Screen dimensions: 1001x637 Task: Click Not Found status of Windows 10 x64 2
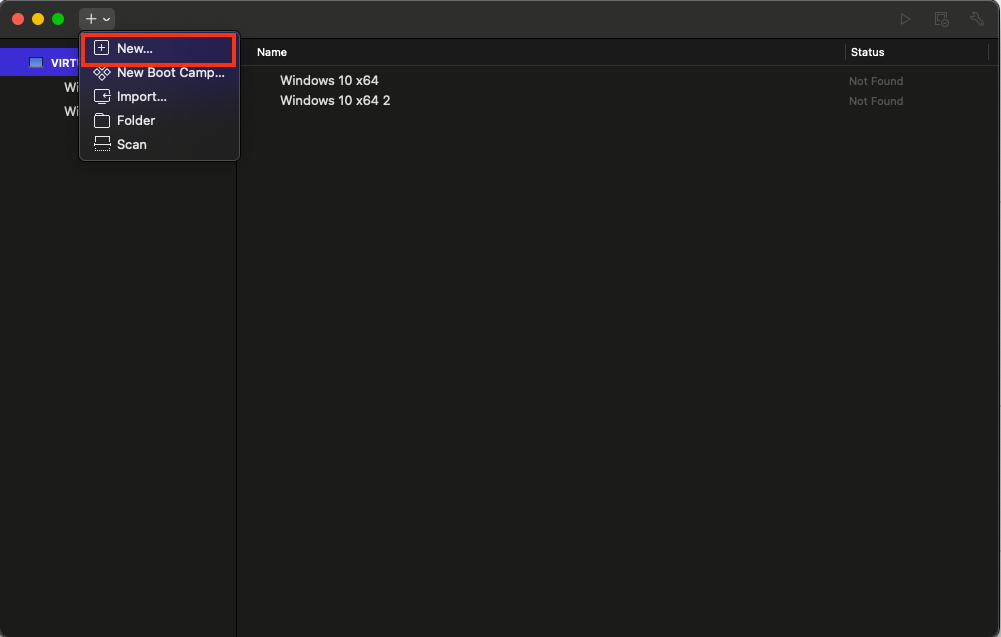pyautogui.click(x=875, y=101)
